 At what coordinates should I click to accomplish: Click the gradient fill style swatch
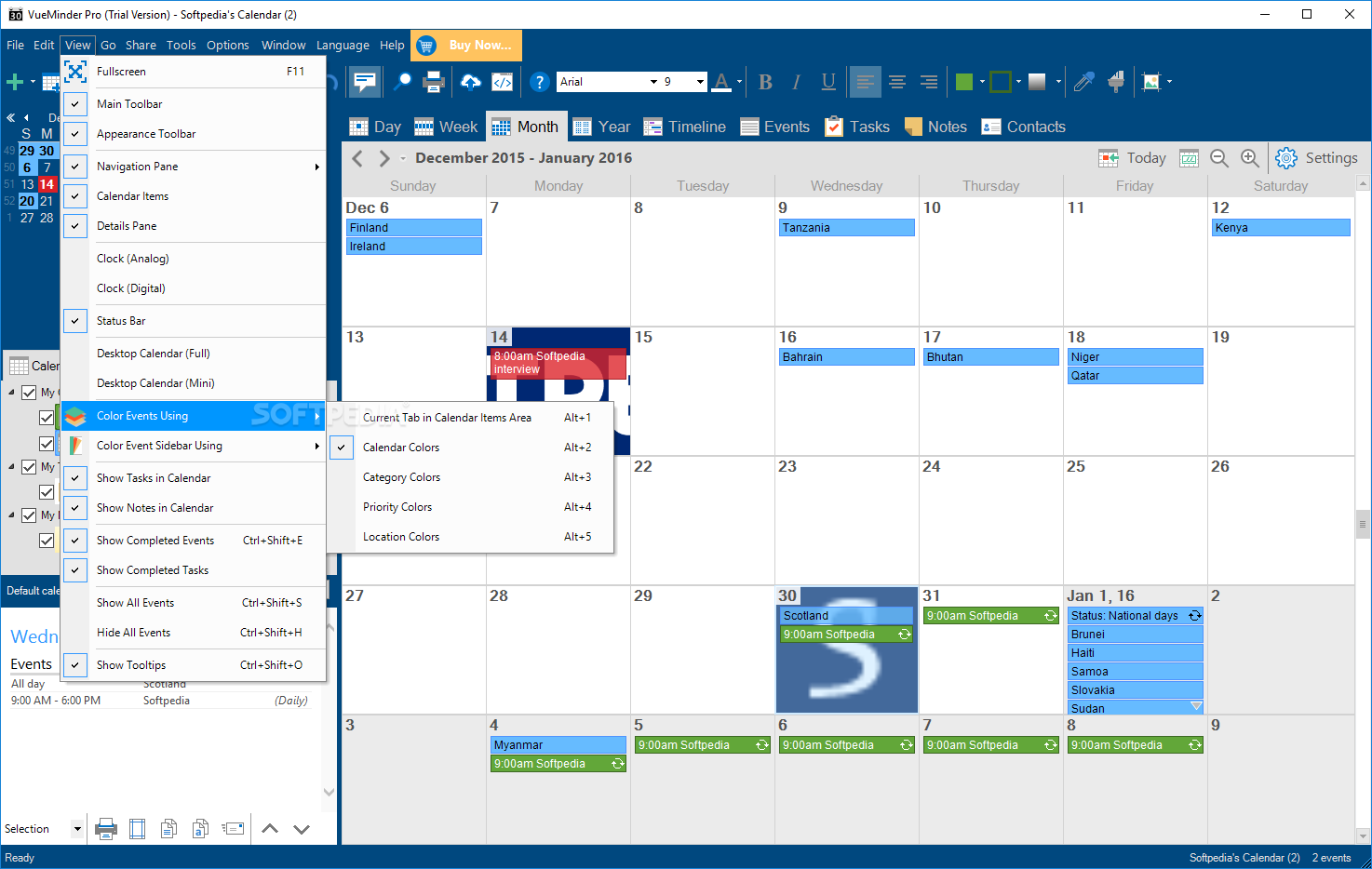(x=1037, y=82)
